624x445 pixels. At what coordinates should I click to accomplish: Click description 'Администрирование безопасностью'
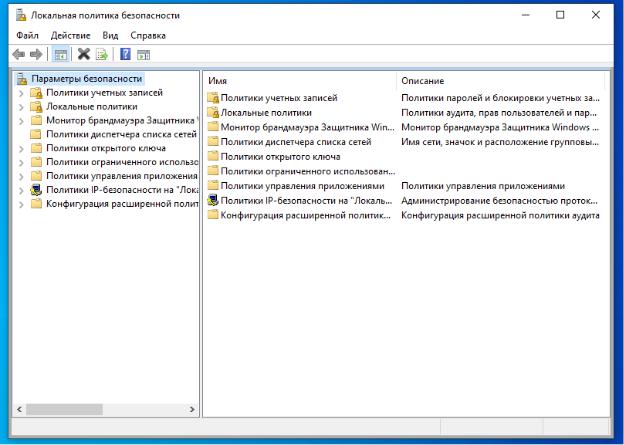[x=499, y=201]
